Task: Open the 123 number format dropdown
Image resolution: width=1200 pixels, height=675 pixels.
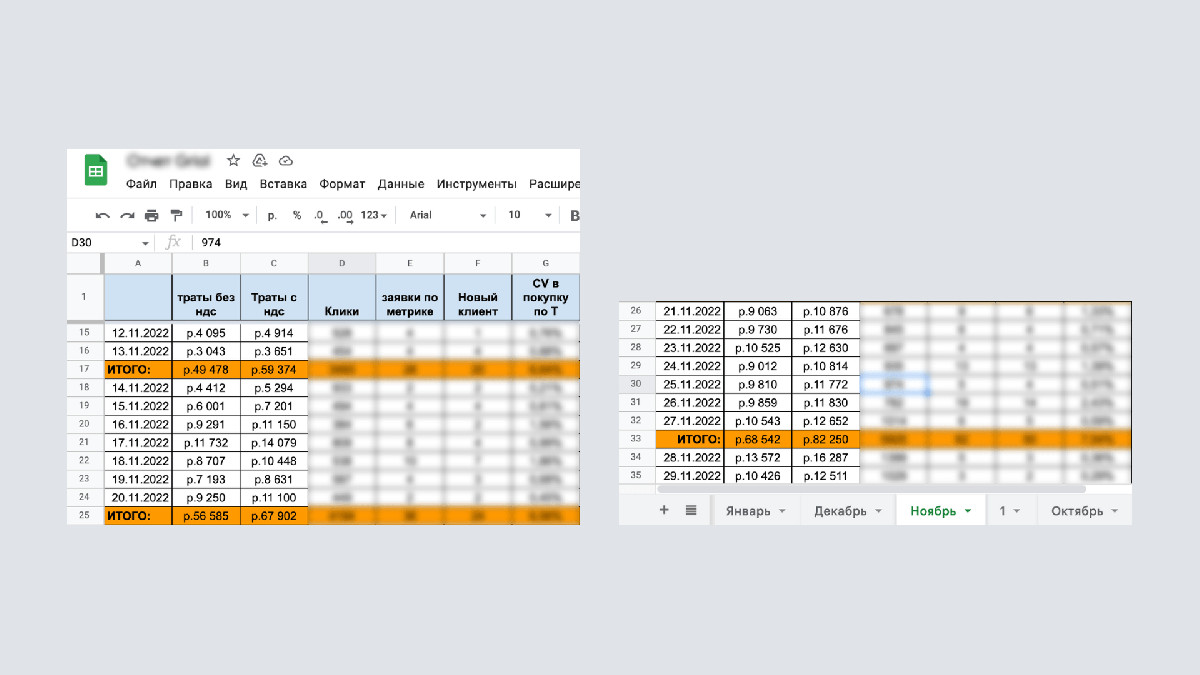Action: (x=375, y=215)
